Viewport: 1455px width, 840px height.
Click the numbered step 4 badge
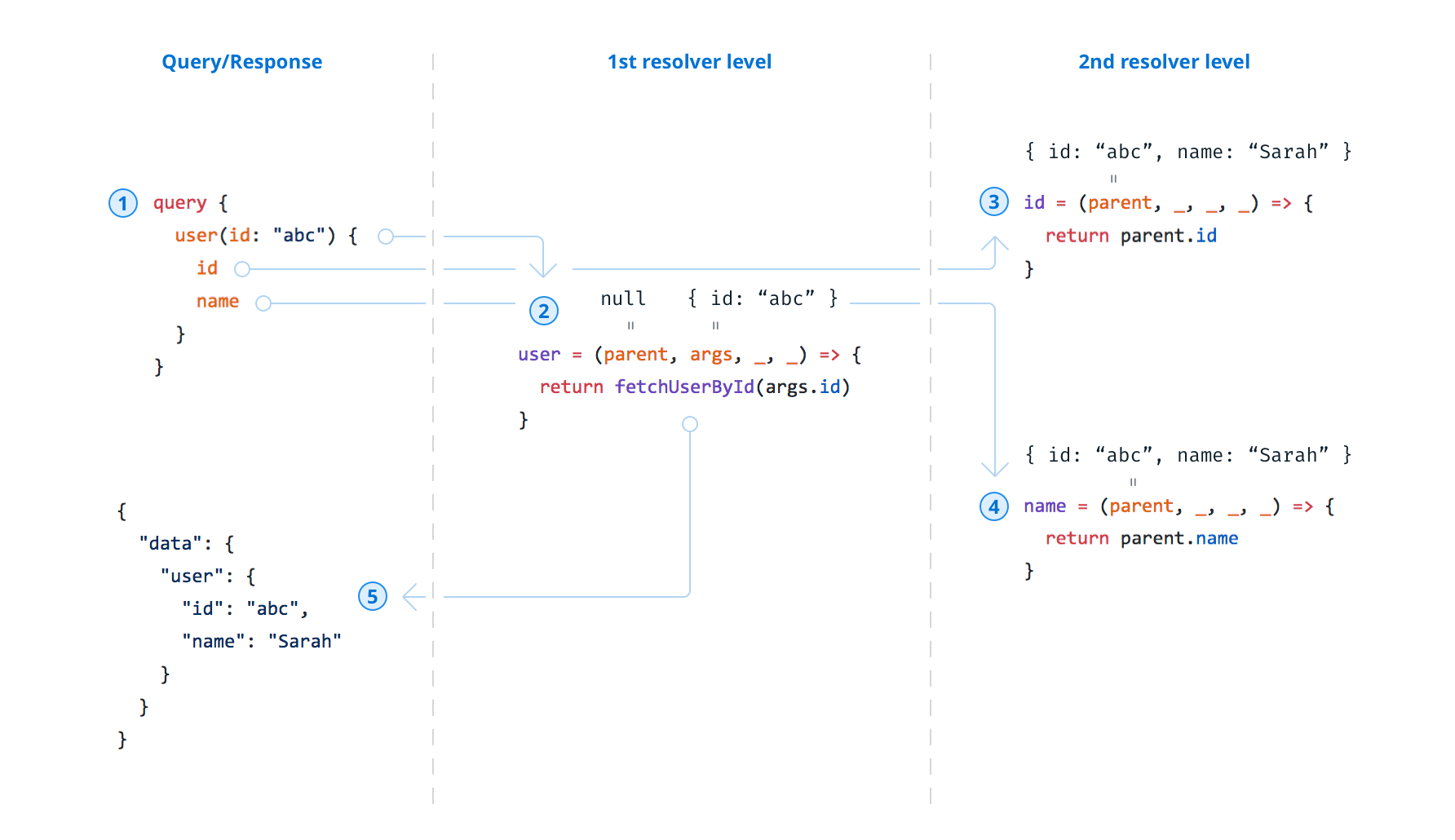[x=993, y=506]
